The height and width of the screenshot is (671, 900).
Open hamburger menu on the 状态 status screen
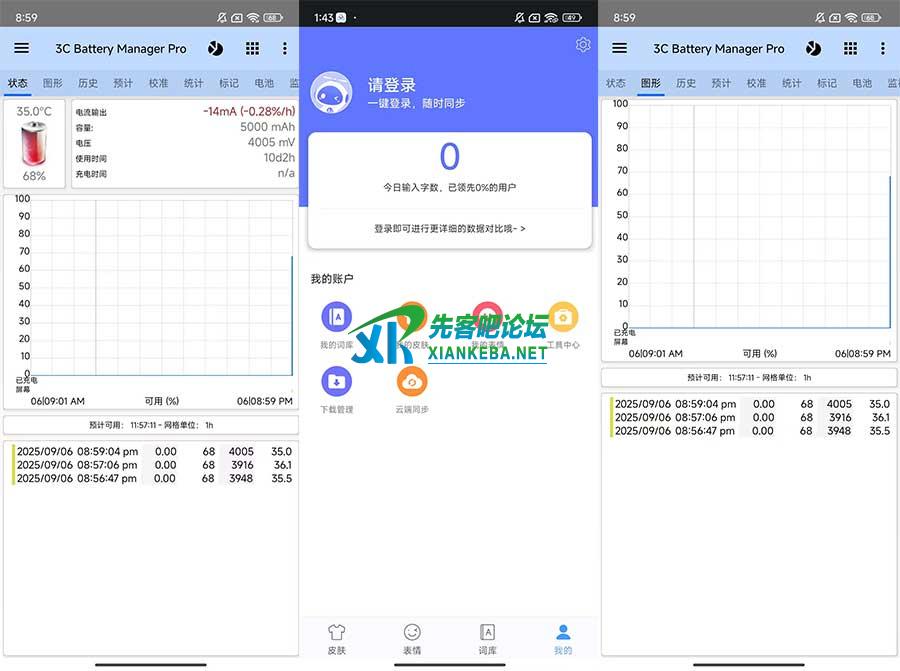tap(21, 48)
